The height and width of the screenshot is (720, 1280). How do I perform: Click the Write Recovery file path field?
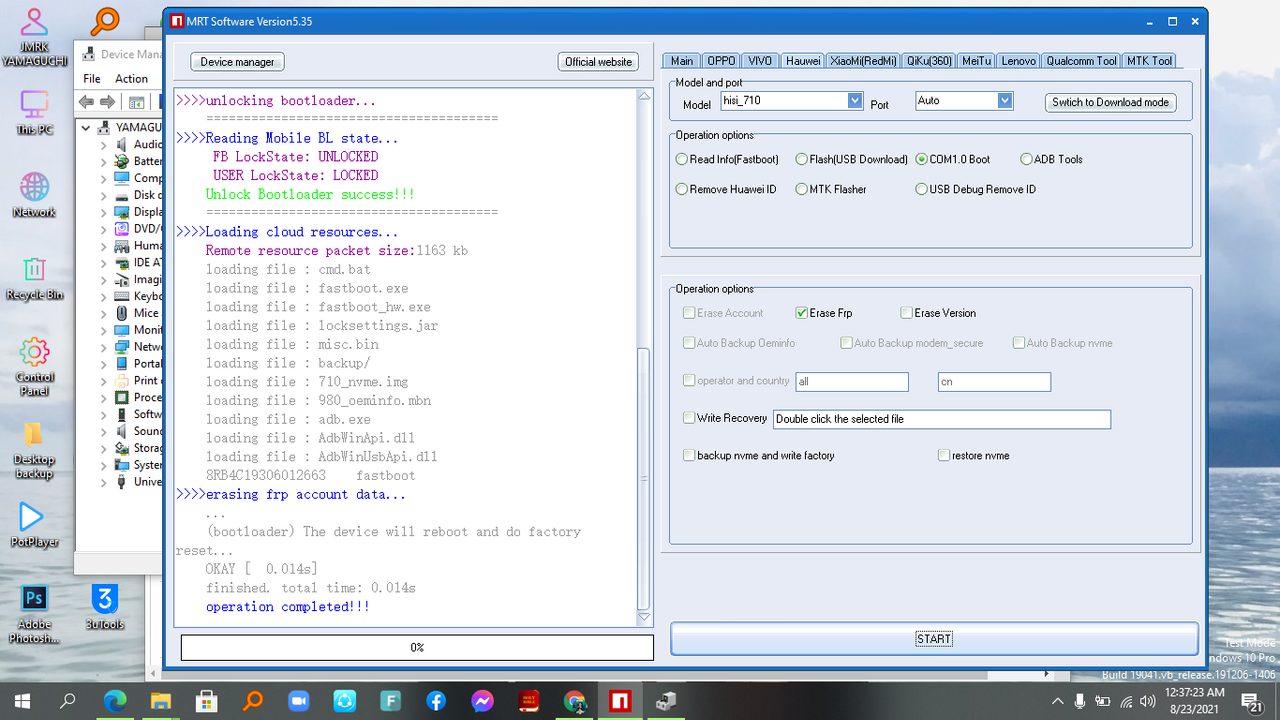(941, 419)
